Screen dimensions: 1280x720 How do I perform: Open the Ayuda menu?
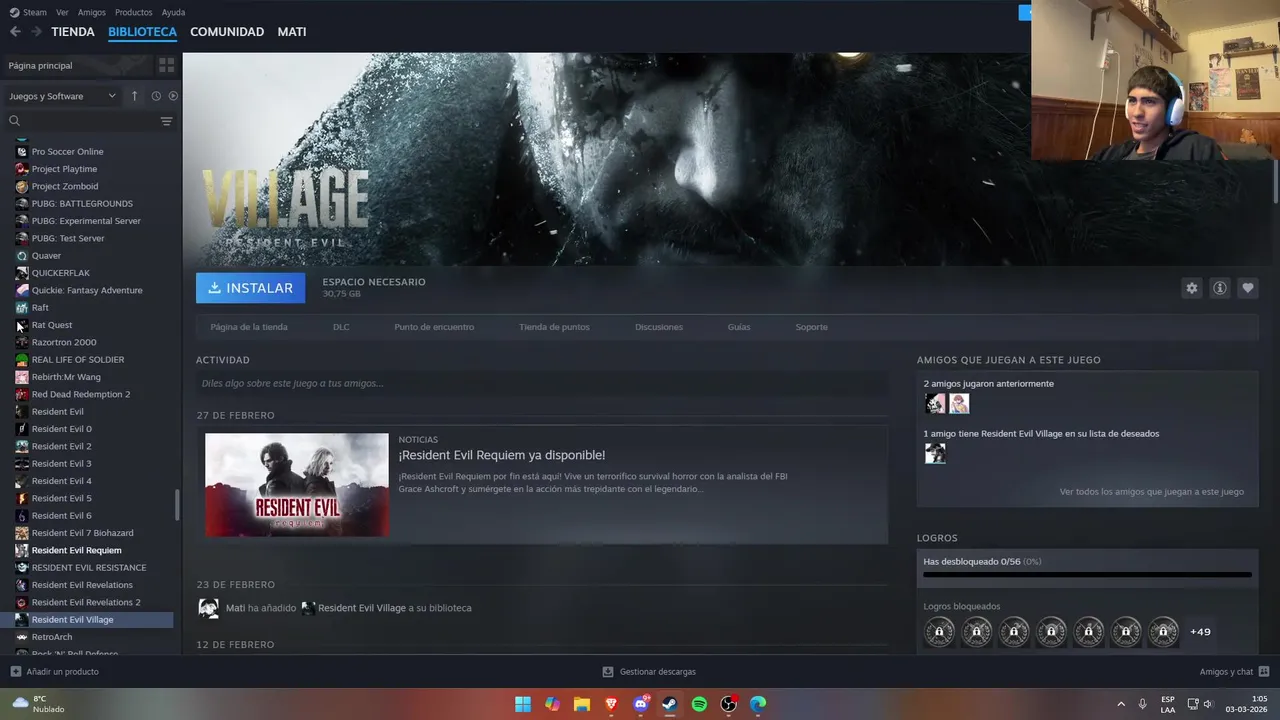173,12
